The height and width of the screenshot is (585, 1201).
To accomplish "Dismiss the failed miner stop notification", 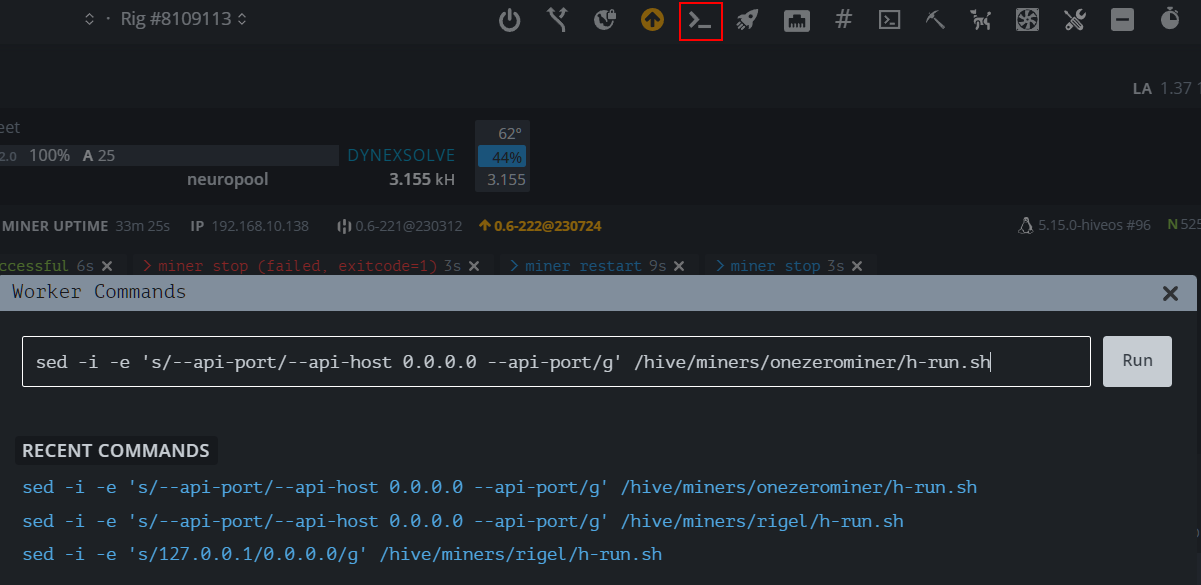I will pos(474,266).
